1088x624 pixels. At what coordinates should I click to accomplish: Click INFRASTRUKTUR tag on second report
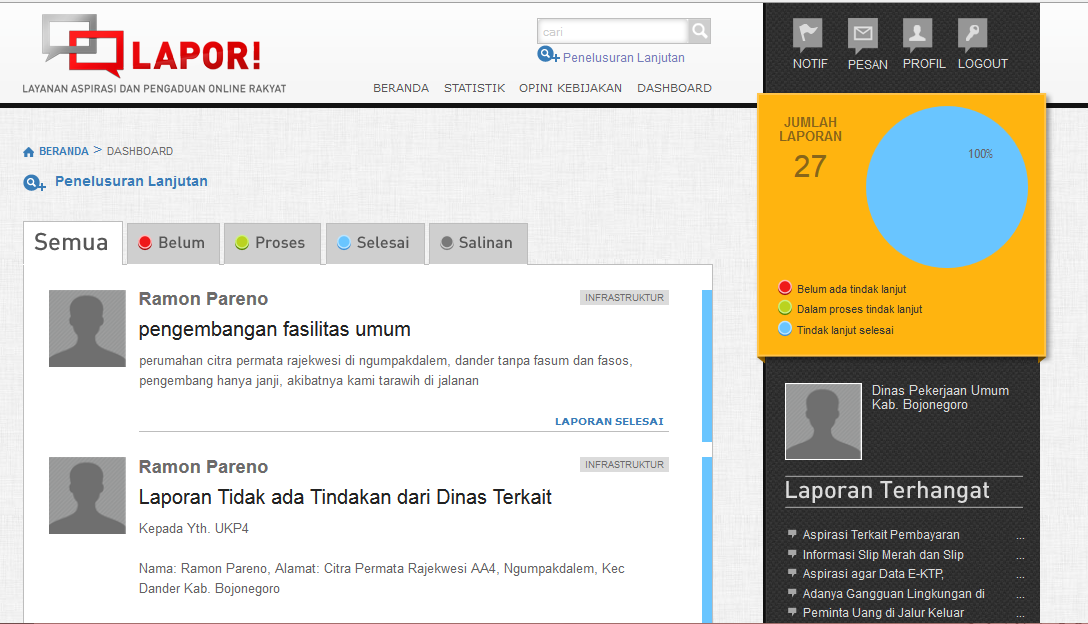[x=624, y=465]
